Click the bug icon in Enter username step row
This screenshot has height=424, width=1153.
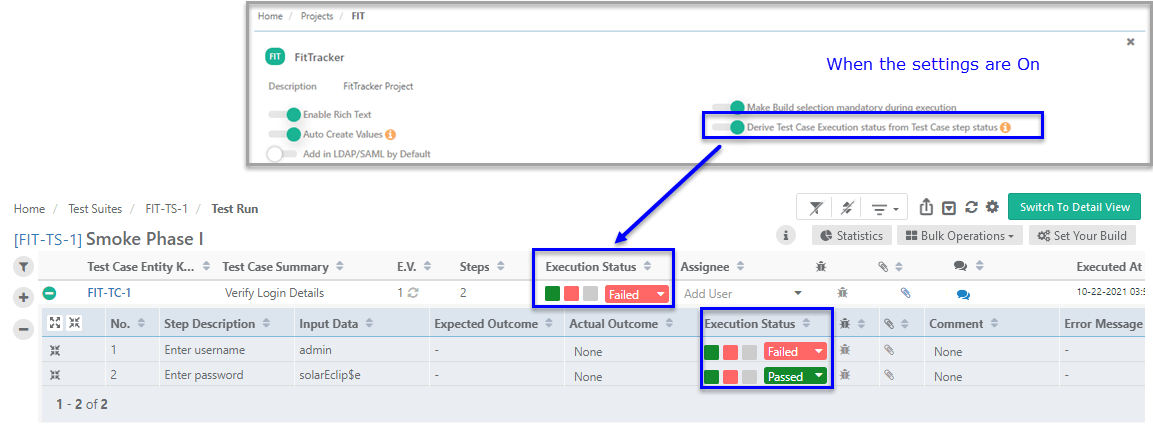pos(846,350)
